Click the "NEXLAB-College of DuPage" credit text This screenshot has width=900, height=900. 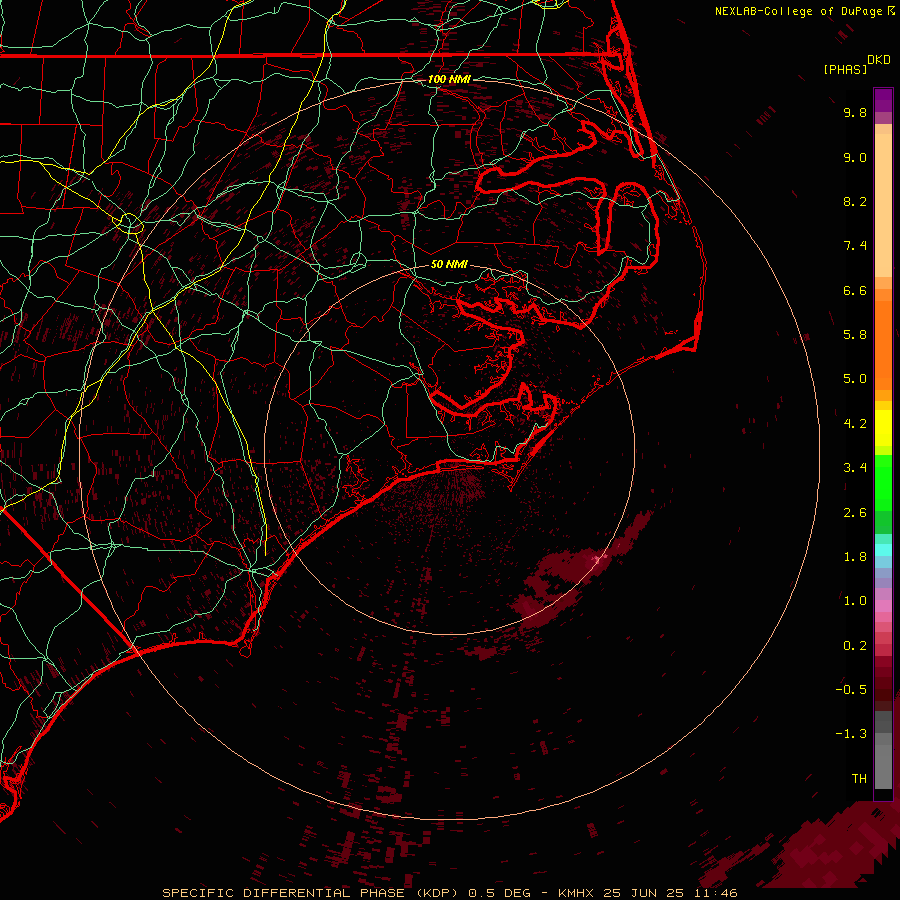tap(800, 11)
